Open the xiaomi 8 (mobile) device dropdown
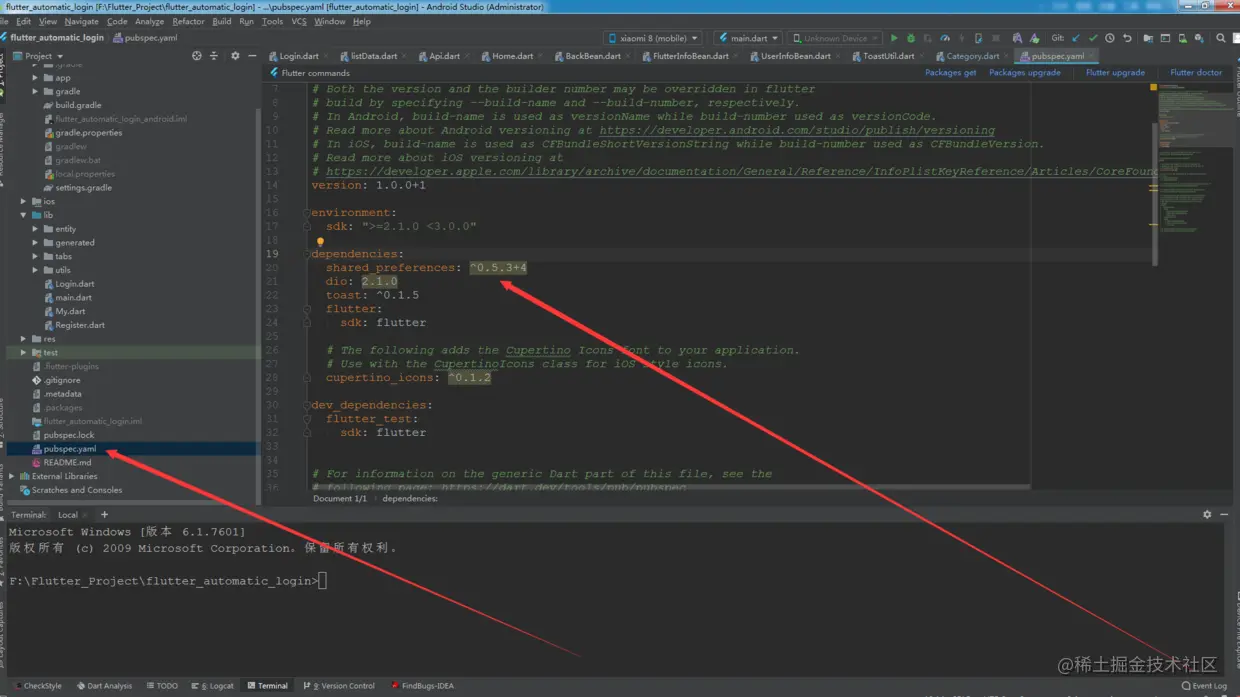Image resolution: width=1240 pixels, height=697 pixels. [x=654, y=38]
